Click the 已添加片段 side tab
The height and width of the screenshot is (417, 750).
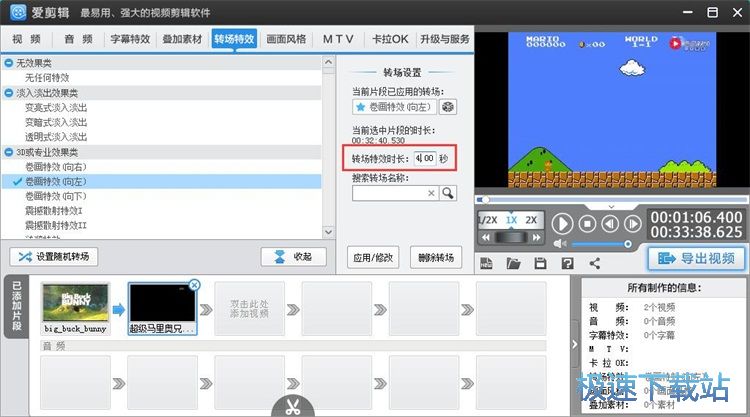17,306
